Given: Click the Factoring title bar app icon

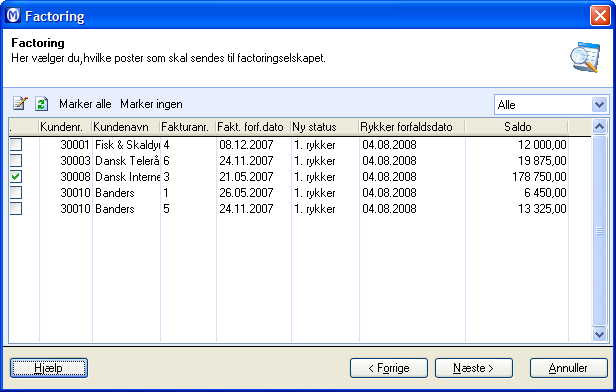Looking at the screenshot, I should [x=13, y=16].
